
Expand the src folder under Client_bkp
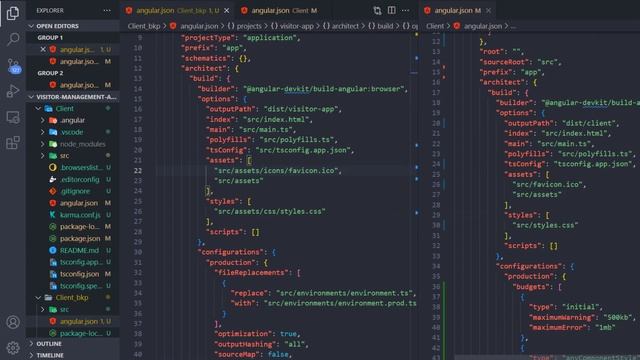point(42,309)
